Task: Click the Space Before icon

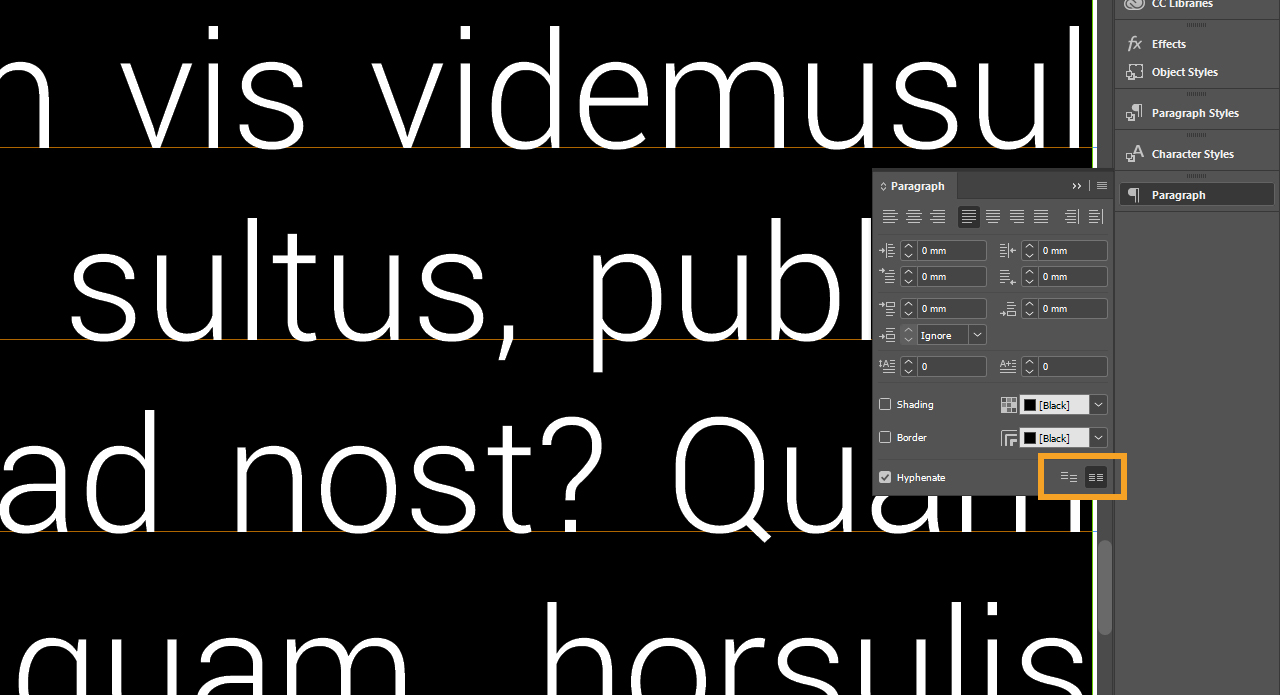Action: pos(887,308)
